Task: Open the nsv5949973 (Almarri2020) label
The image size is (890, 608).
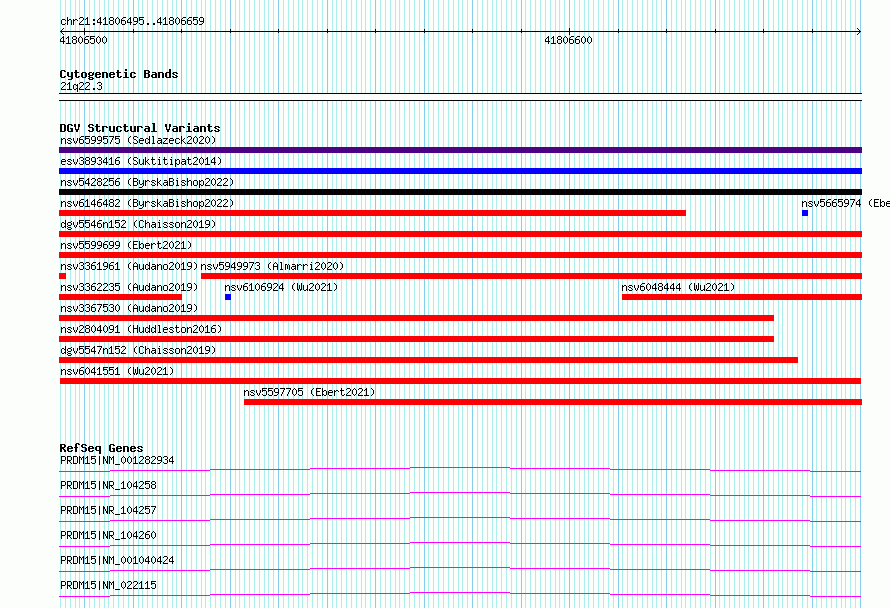Action: coord(272,266)
